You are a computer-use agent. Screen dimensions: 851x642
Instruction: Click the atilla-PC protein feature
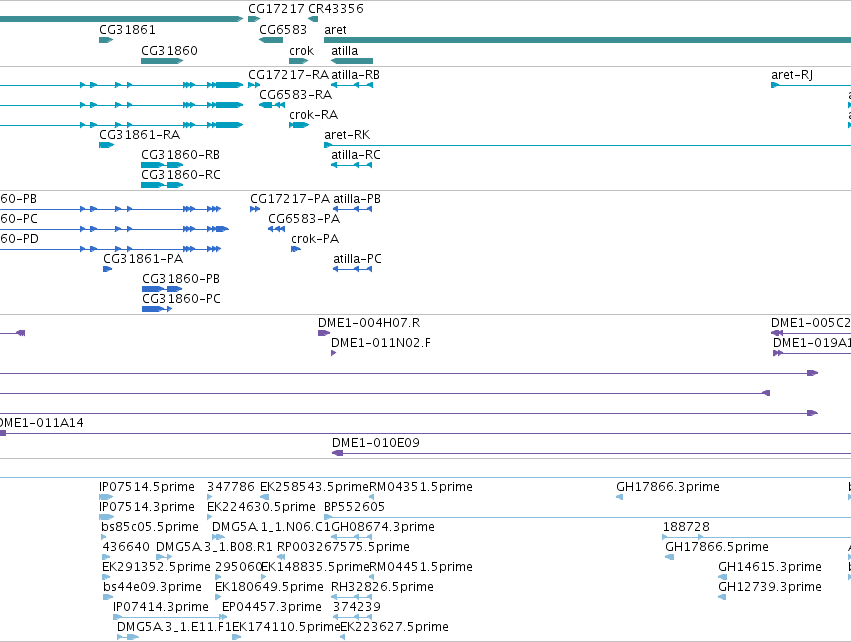tap(353, 269)
